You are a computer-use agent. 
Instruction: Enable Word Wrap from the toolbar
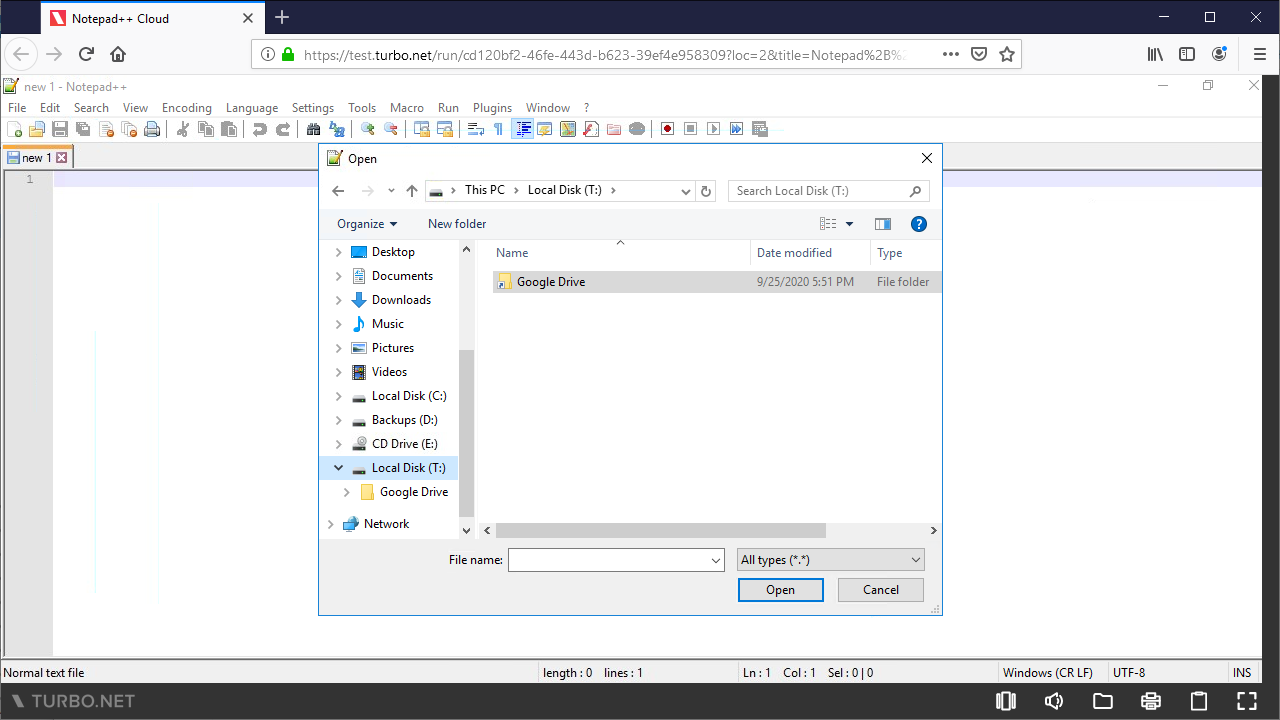(x=475, y=128)
